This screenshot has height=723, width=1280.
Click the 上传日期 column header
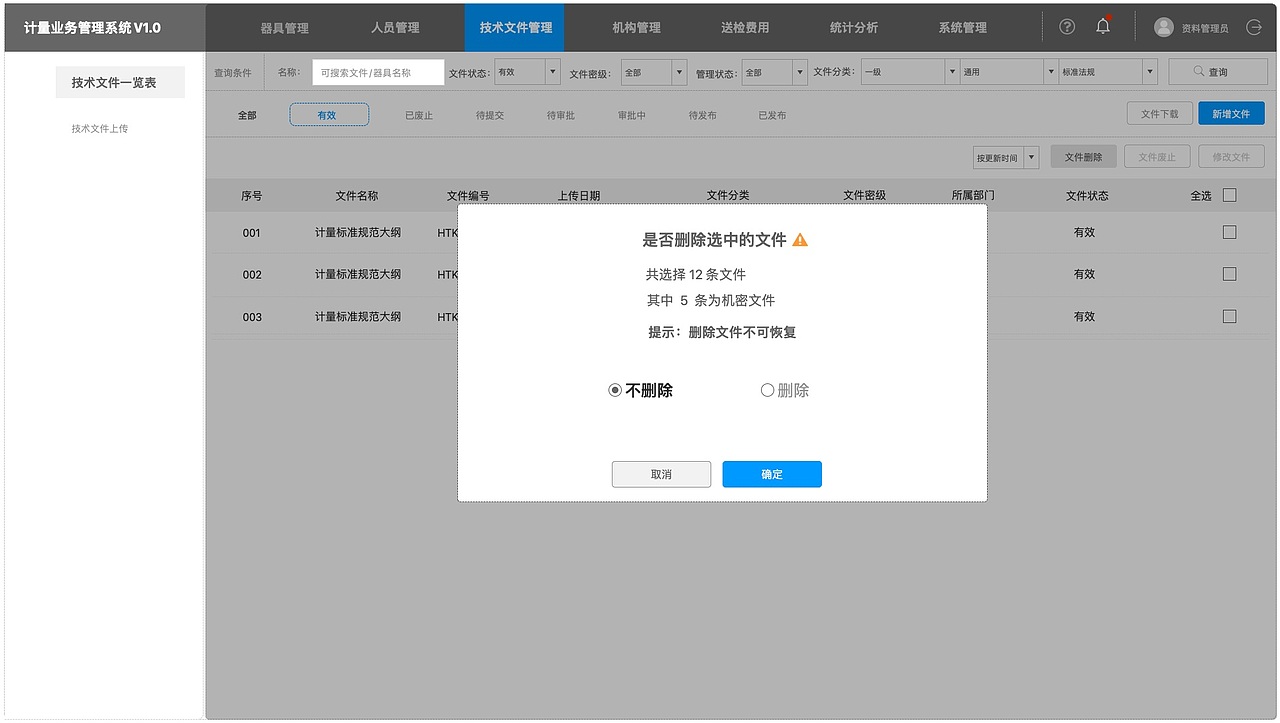tap(579, 196)
